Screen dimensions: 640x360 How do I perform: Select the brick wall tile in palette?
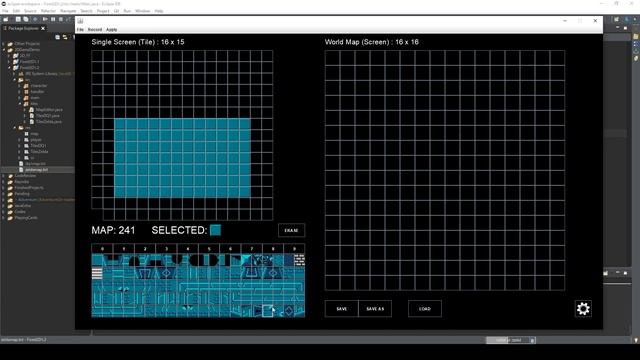point(299,260)
